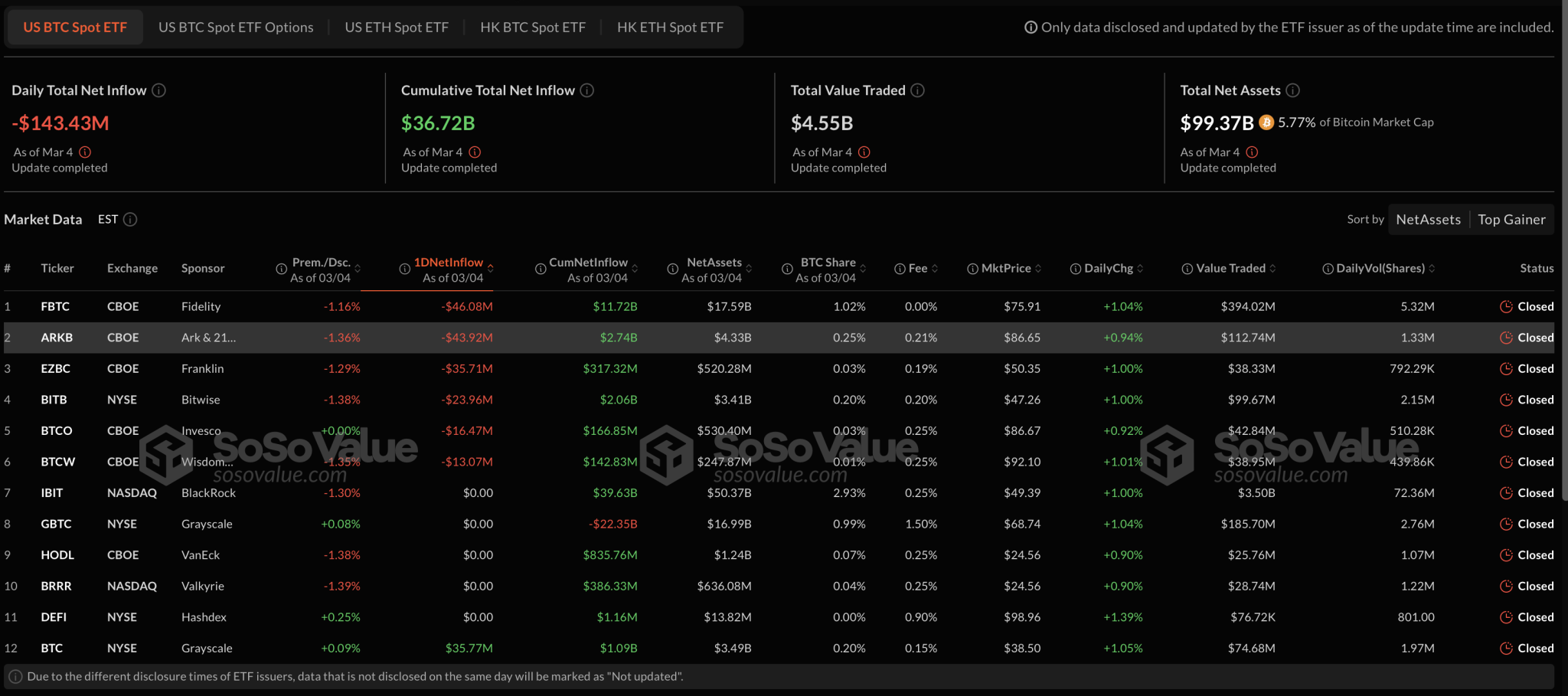
Task: Sort table by Value Traded arrows
Action: (1272, 269)
